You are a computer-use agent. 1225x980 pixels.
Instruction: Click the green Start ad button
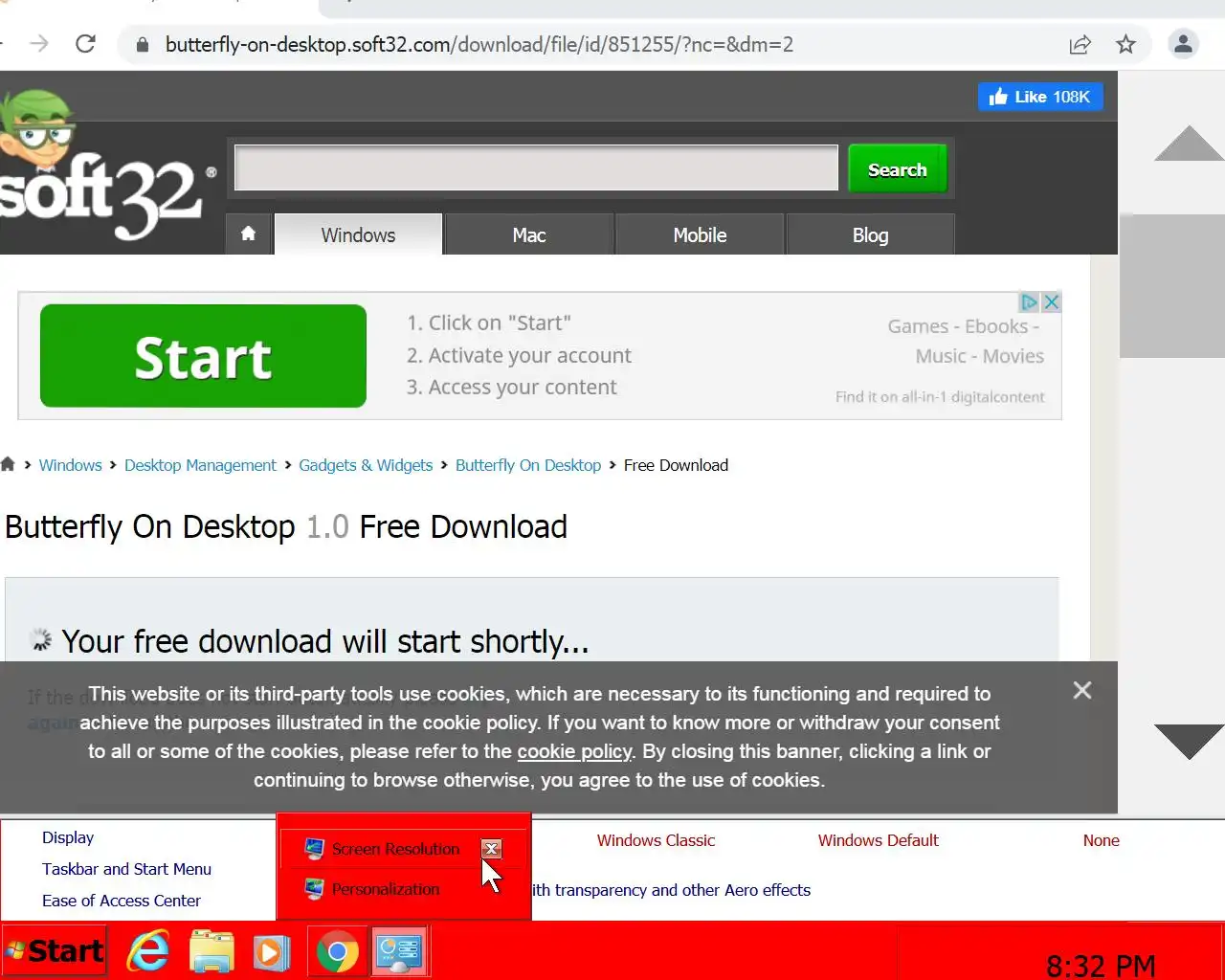point(203,356)
